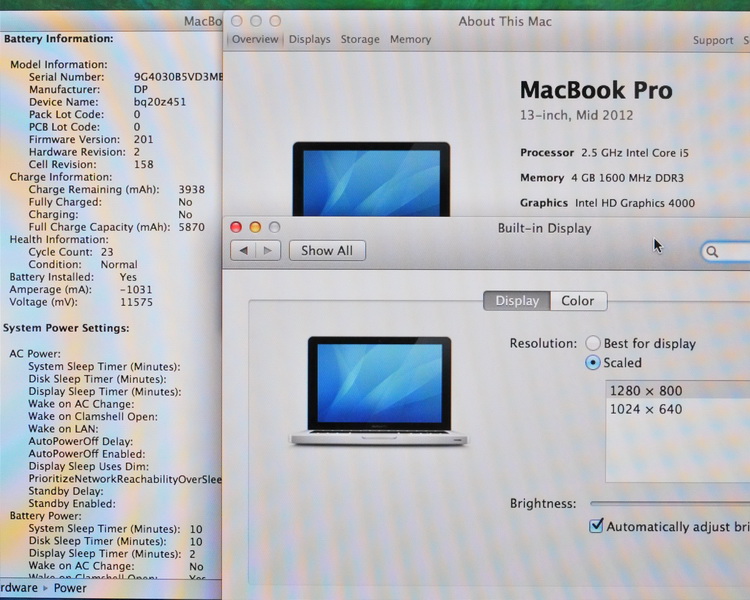Go back with the left arrow in Built-in Display
The width and height of the screenshot is (750, 600).
pyautogui.click(x=243, y=251)
